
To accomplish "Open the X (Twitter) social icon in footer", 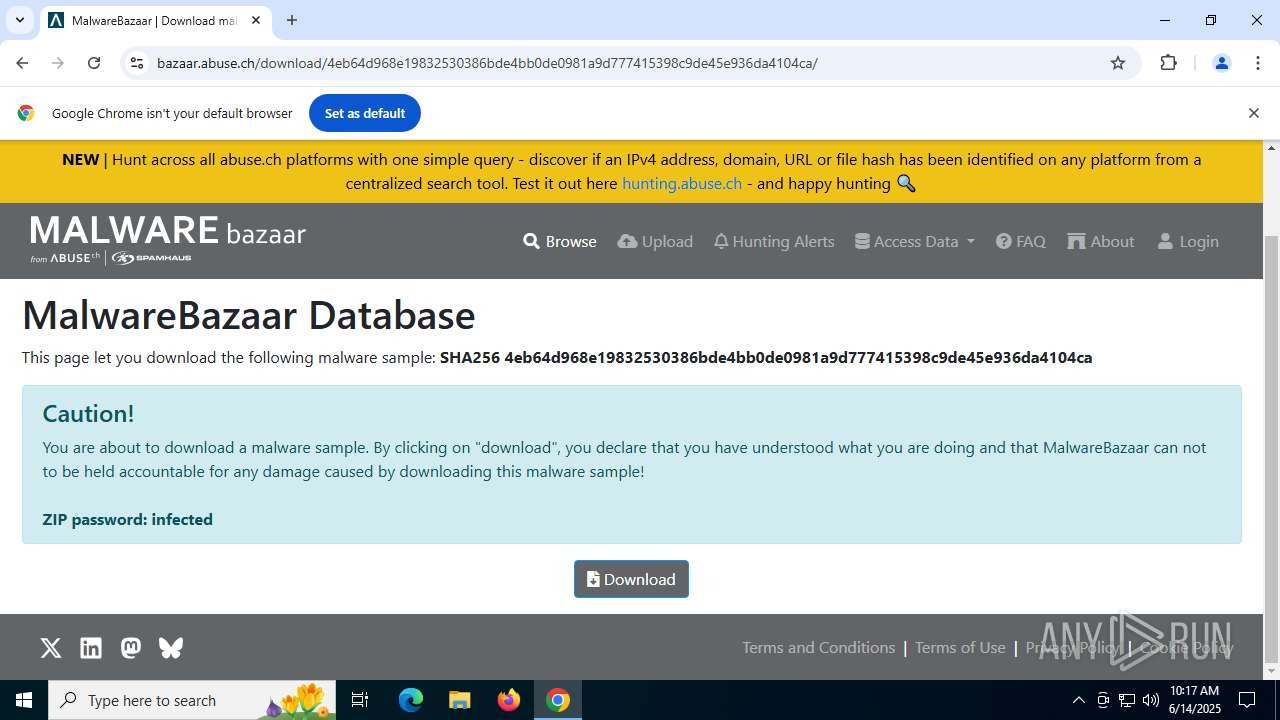I will pos(51,648).
